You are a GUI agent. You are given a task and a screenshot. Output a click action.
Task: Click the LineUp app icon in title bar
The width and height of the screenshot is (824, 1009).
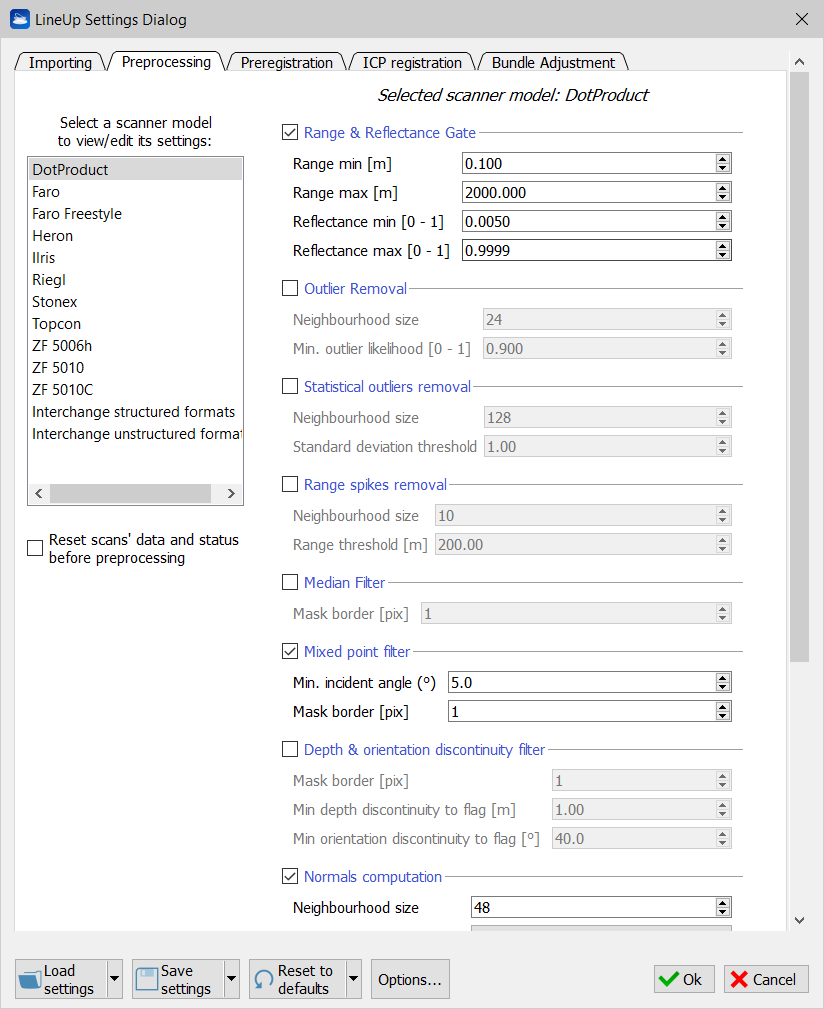(x=20, y=19)
